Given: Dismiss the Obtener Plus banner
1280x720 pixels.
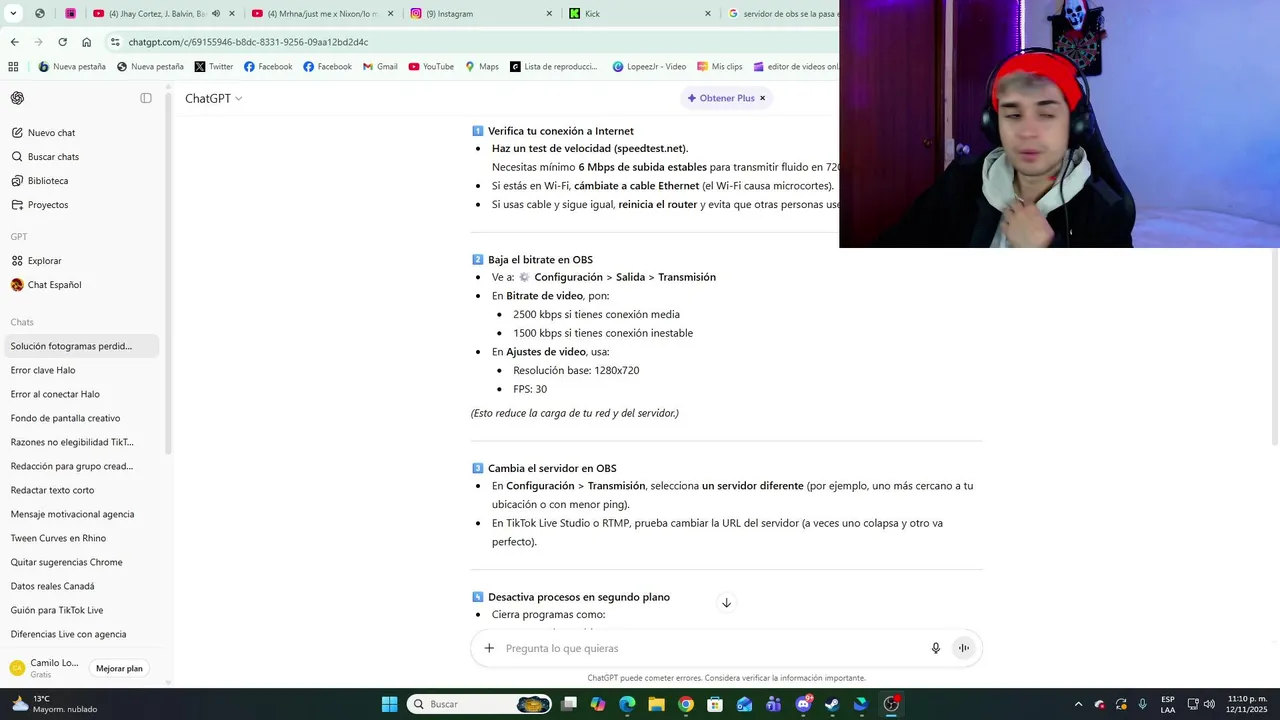Looking at the screenshot, I should click(762, 98).
